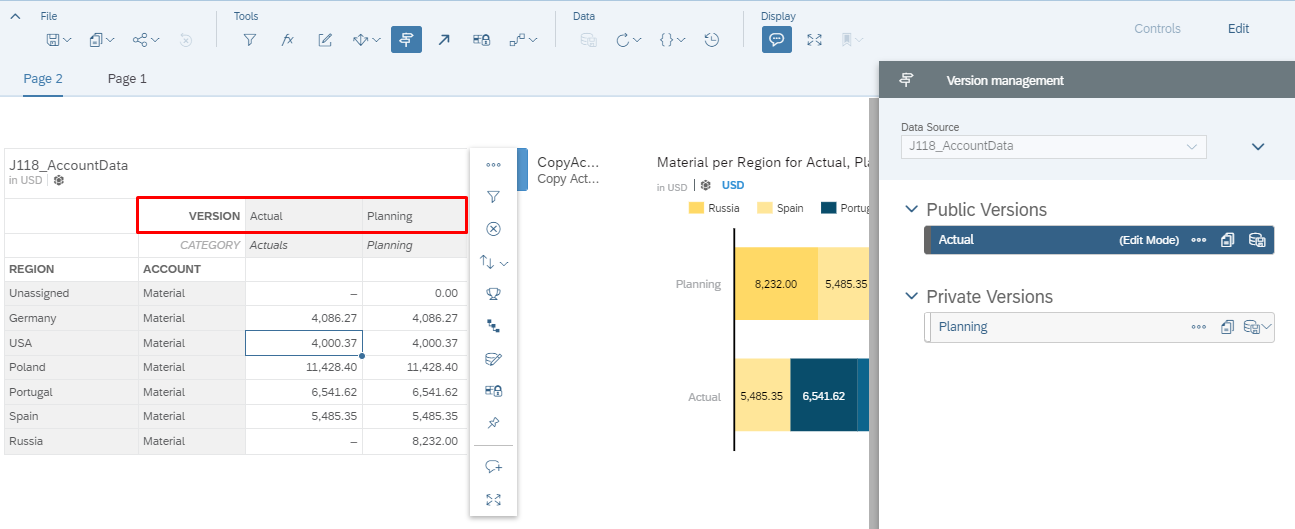This screenshot has width=1295, height=529.
Task: Click the cell lock icon in the Tools group
Action: pyautogui.click(x=481, y=40)
